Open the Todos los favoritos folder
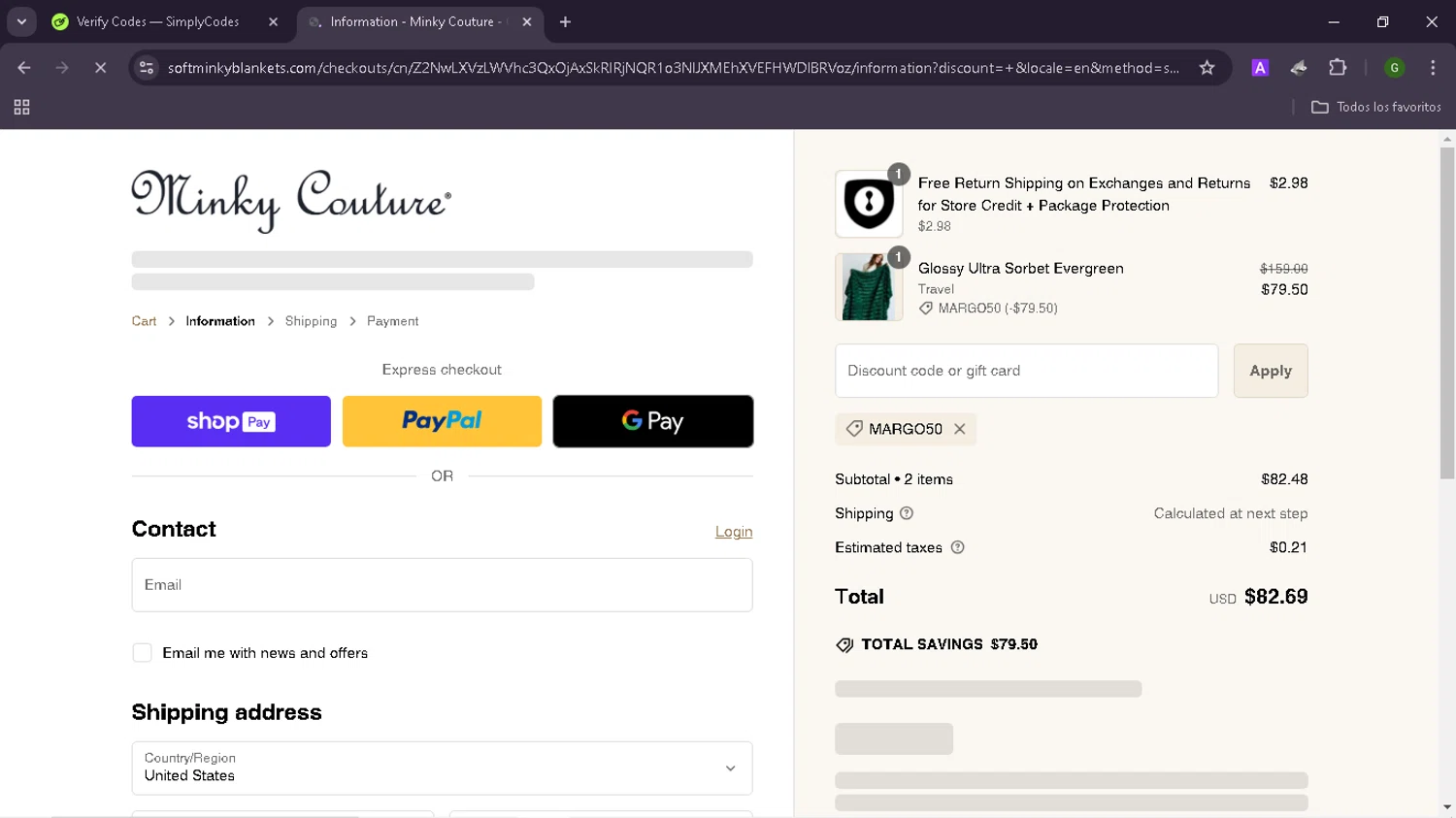1456x818 pixels. pyautogui.click(x=1375, y=107)
